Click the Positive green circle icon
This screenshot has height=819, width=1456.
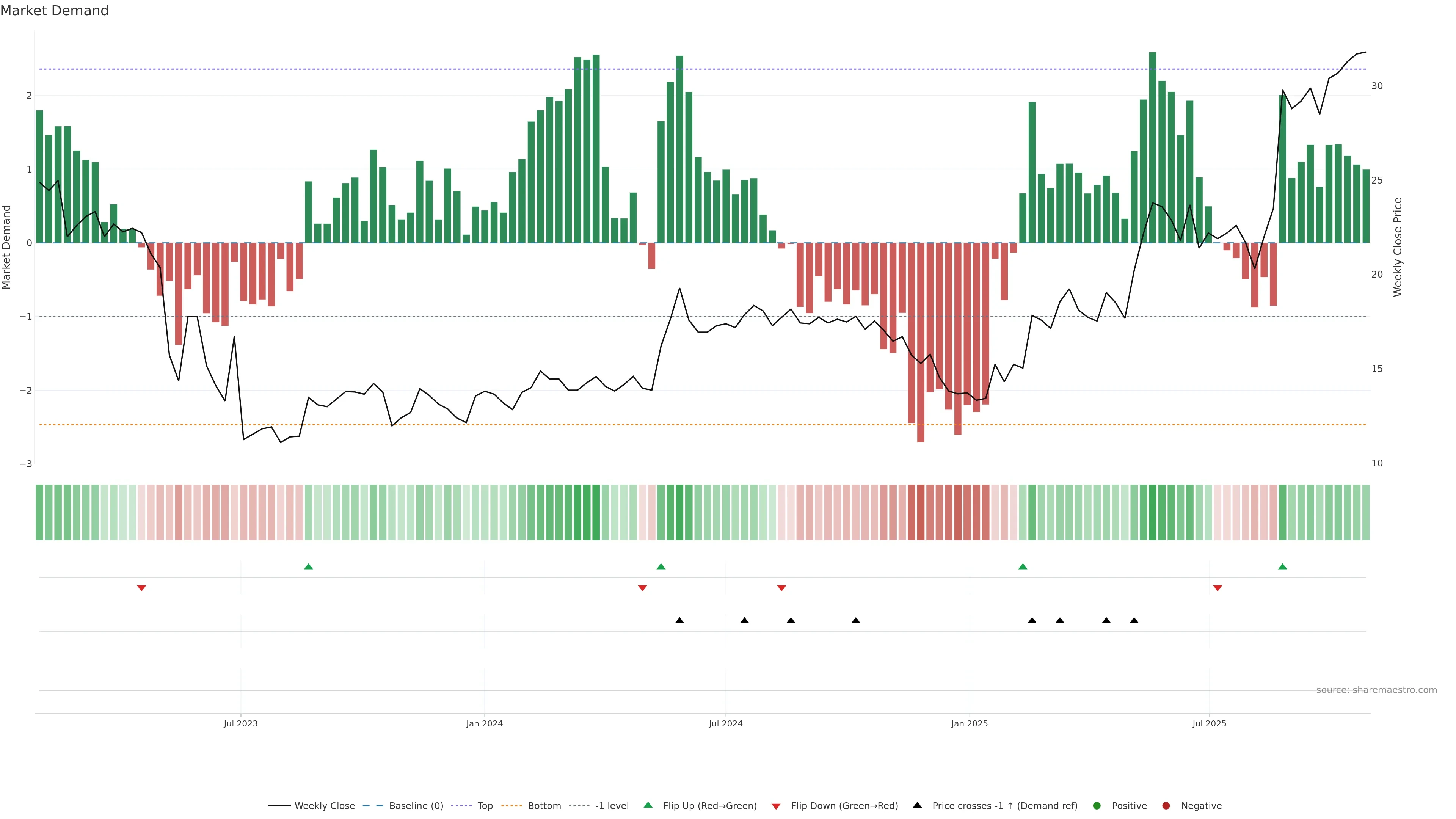1097,806
